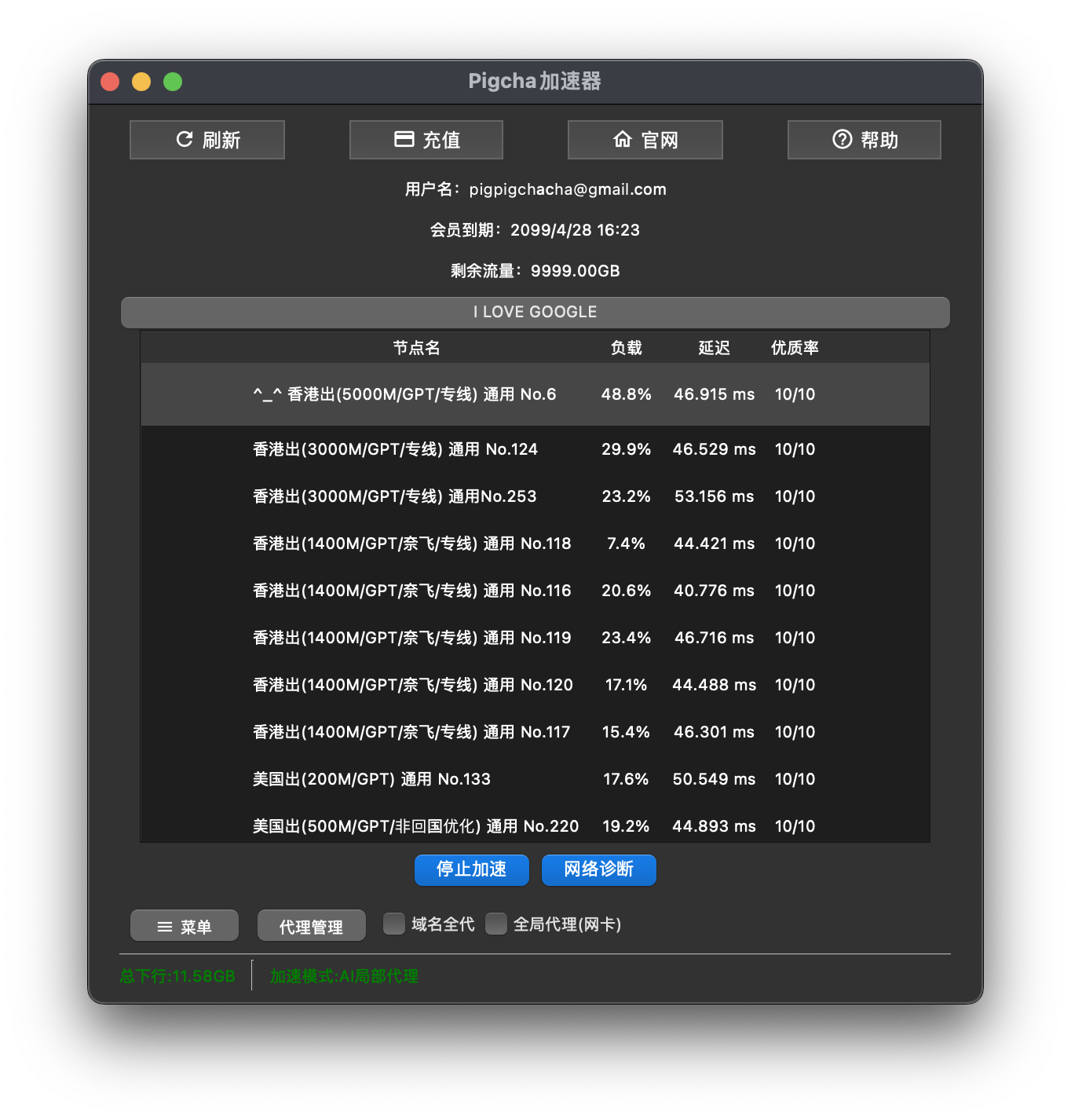Select node 香港出(5000M/GPT/专线) 通用 No.6
The height and width of the screenshot is (1120, 1071).
535,394
